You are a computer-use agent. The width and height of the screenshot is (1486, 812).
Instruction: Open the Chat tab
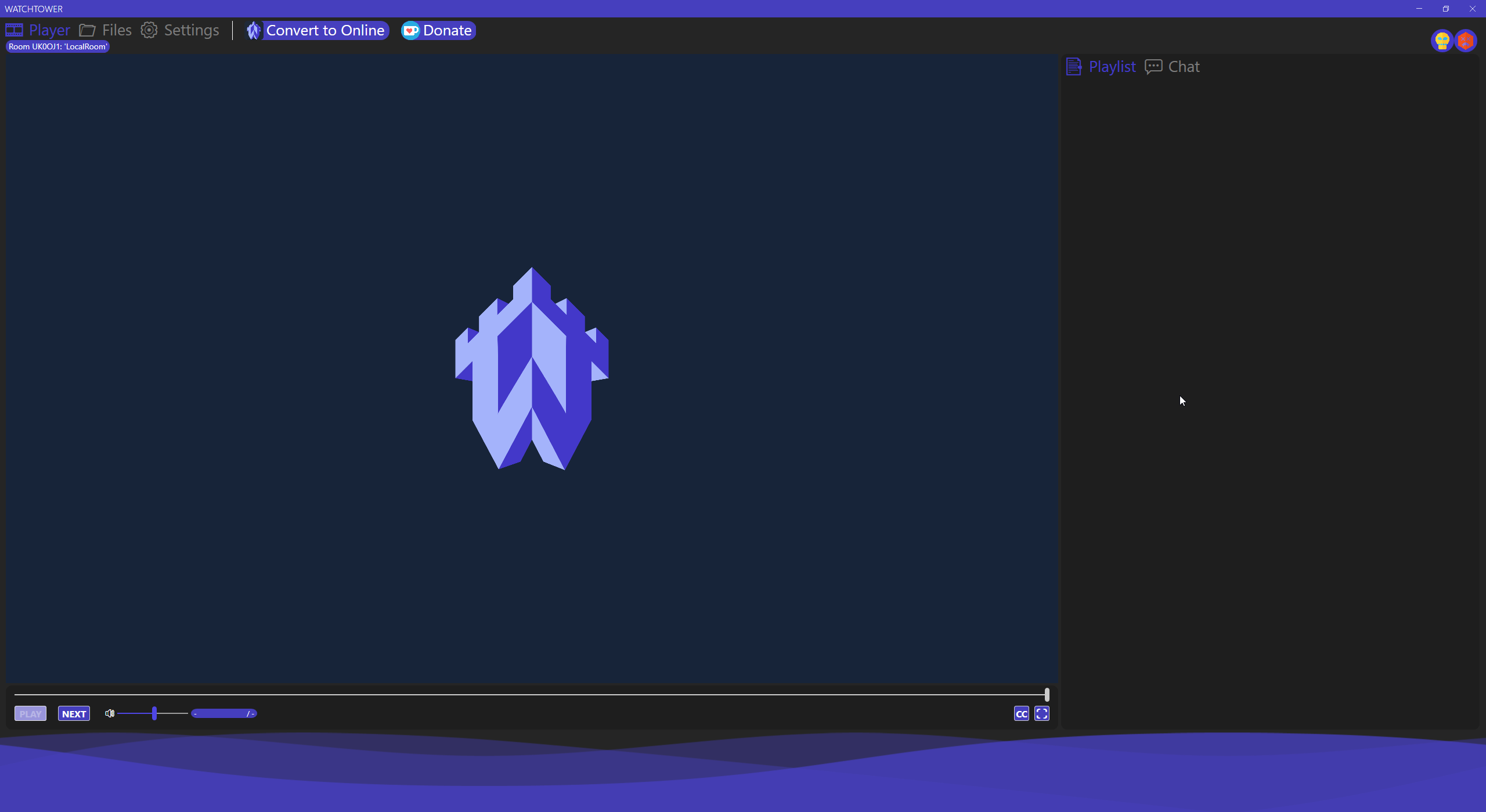coord(1184,67)
